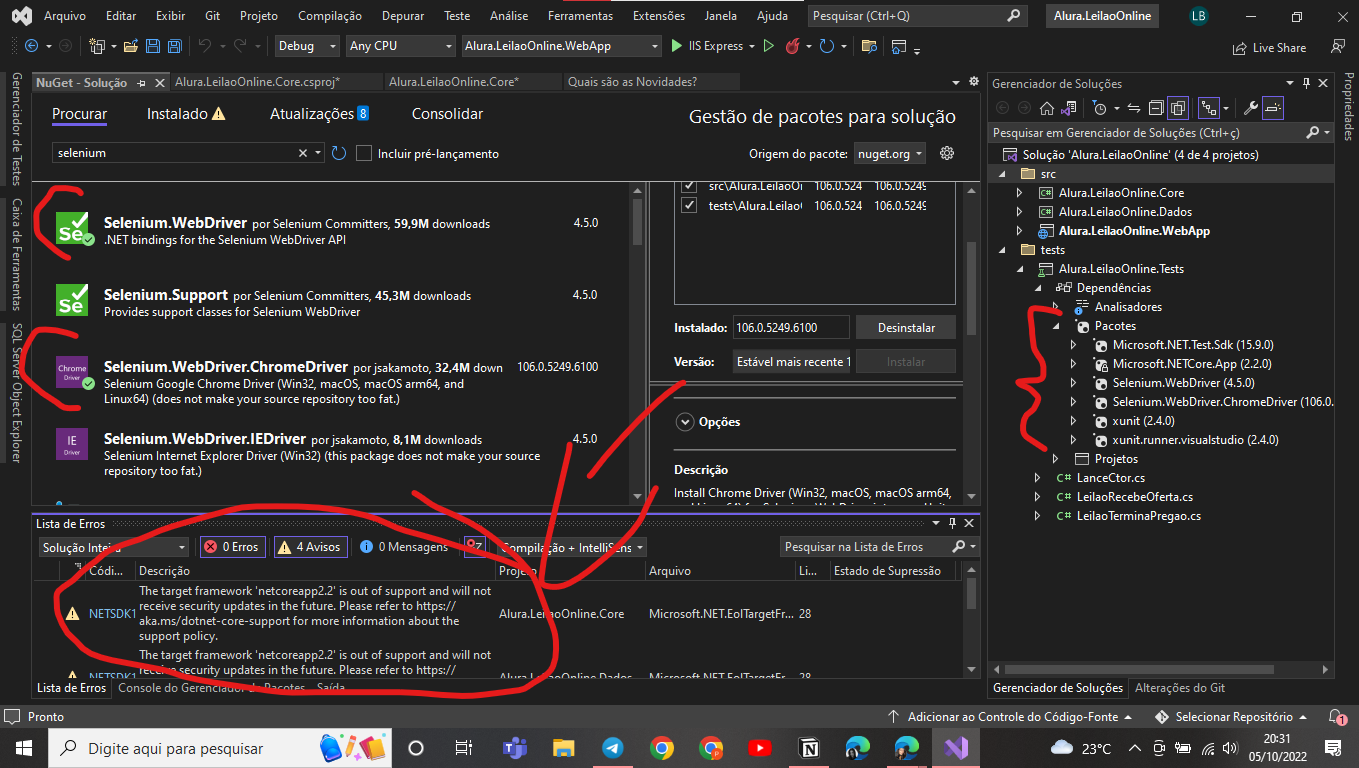The width and height of the screenshot is (1359, 768).
Task: Toggle Show All Files in Solution Explorer
Action: click(1177, 108)
